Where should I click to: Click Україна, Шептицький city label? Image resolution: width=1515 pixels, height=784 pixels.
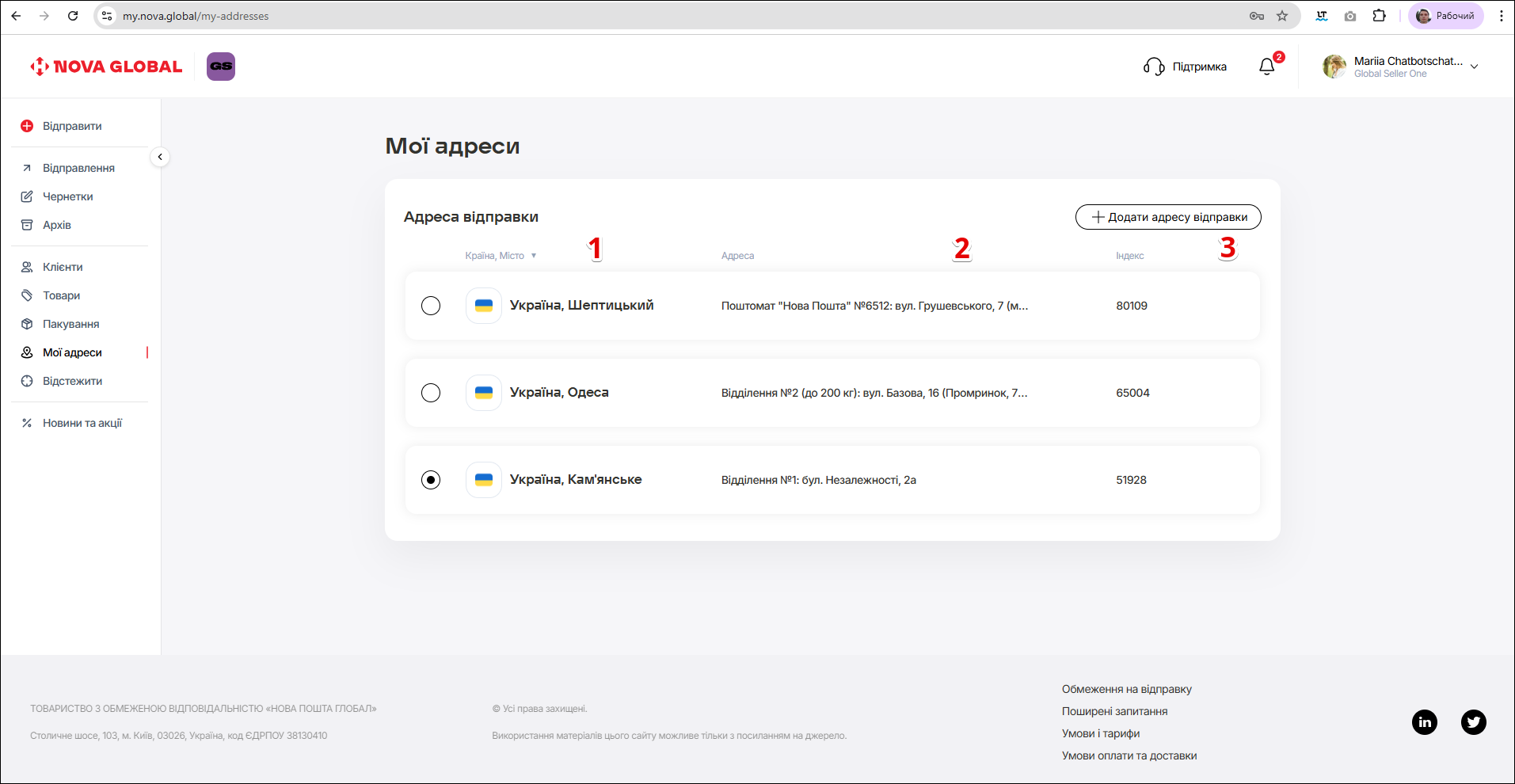[x=581, y=306]
